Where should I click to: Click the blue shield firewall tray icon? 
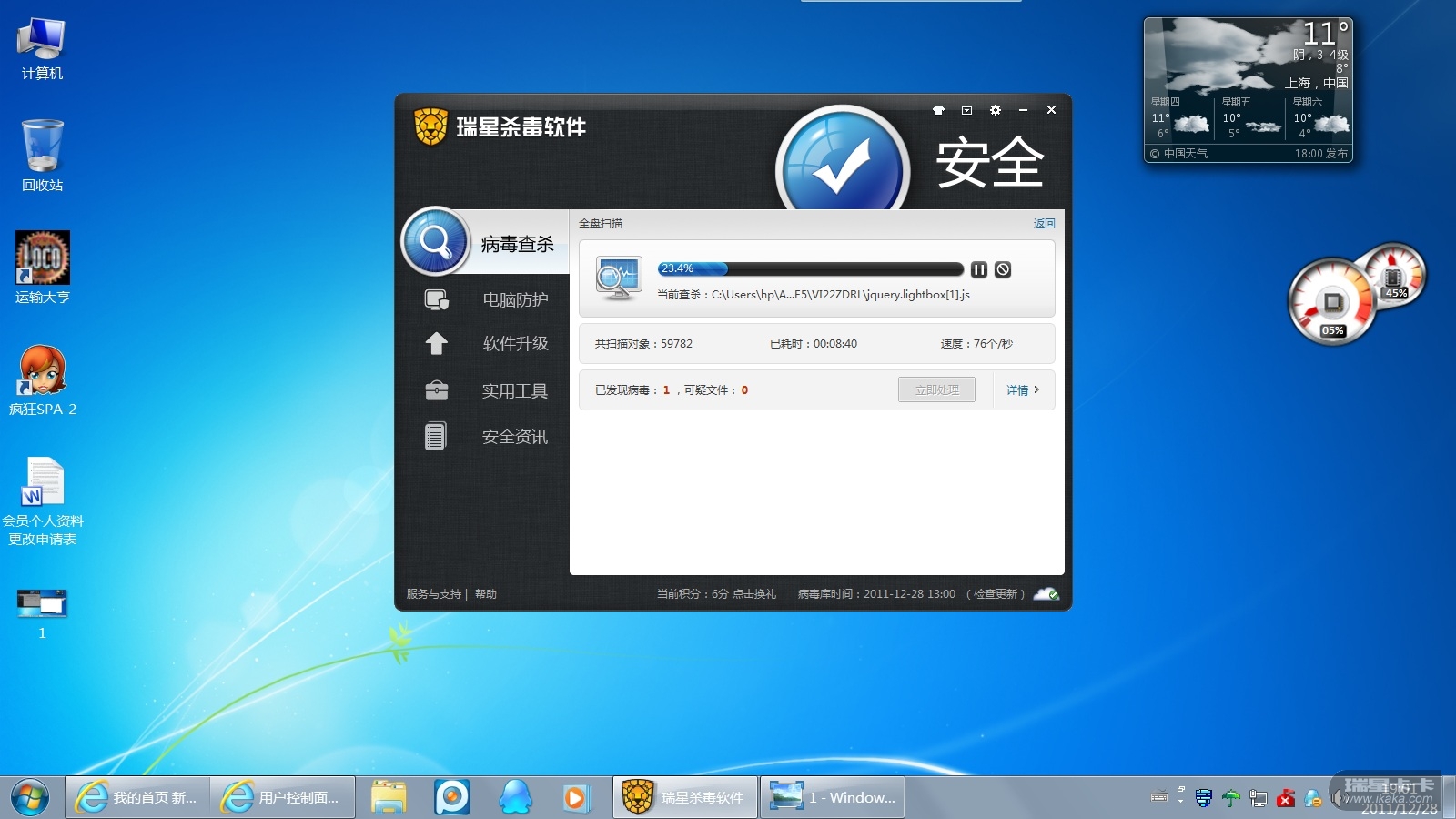[1204, 798]
